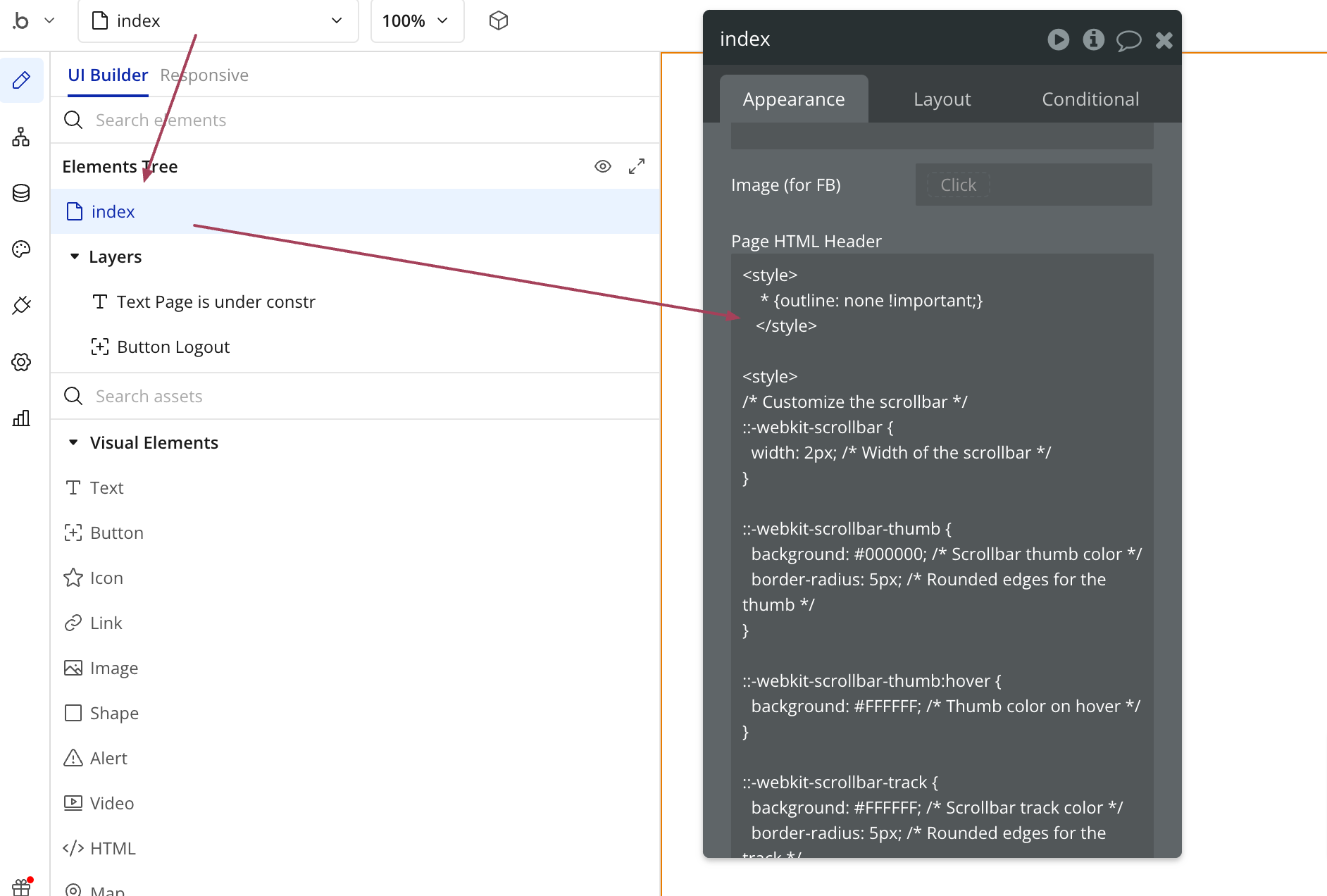Click the Image (for FB) Click field
The image size is (1327, 896).
[x=1033, y=185]
